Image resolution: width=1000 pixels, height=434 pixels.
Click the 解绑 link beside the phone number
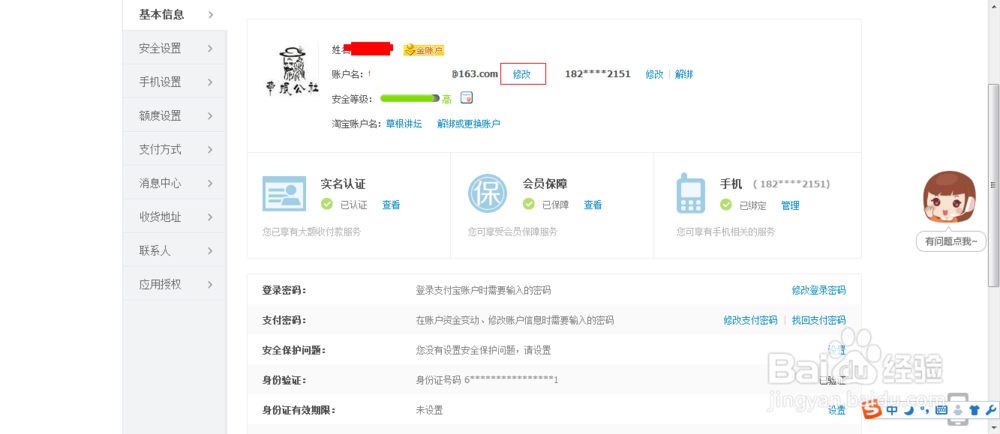click(684, 74)
